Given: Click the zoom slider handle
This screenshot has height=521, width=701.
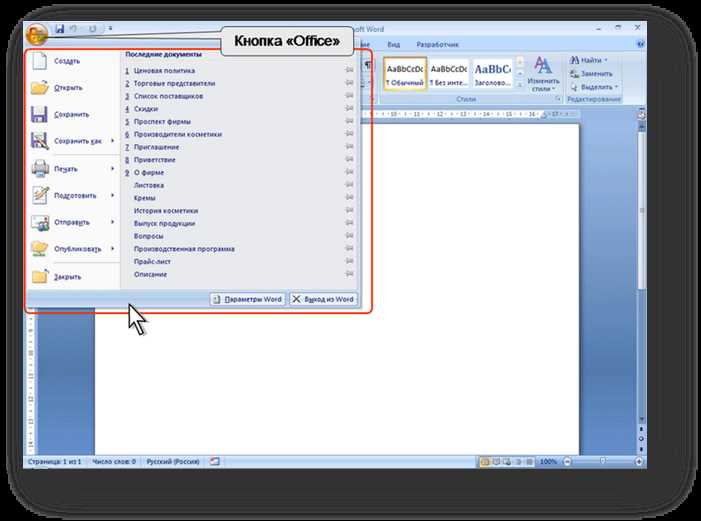Looking at the screenshot, I should click(603, 461).
